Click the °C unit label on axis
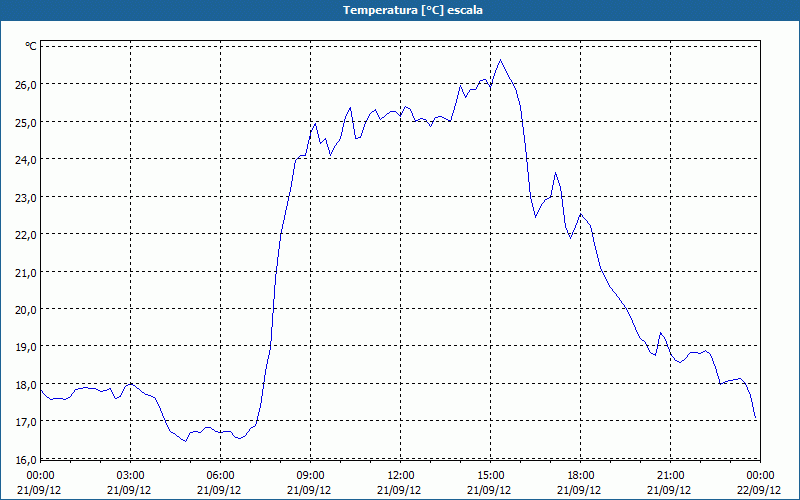 pos(31,46)
